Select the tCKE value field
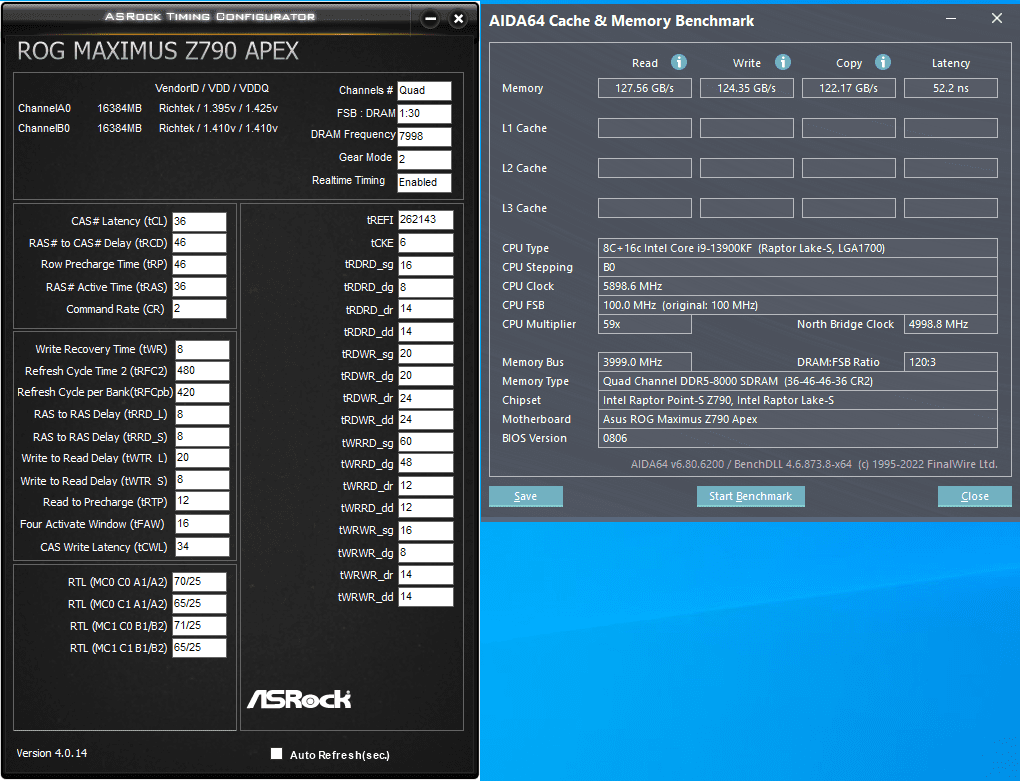This screenshot has width=1020, height=781. [425, 243]
